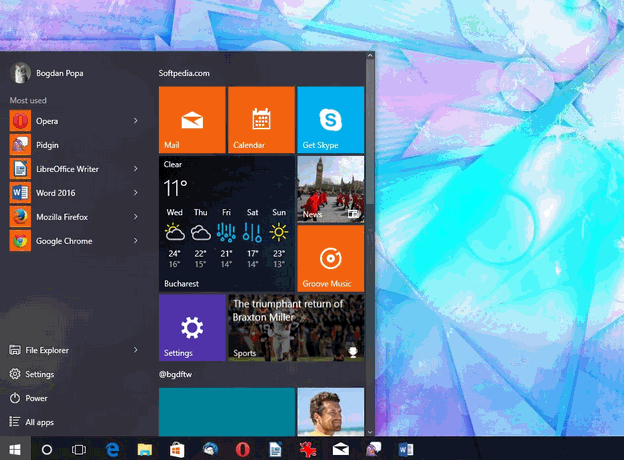Image resolution: width=624 pixels, height=460 pixels.
Task: Open Cortana search circle on taskbar
Action: [47, 450]
